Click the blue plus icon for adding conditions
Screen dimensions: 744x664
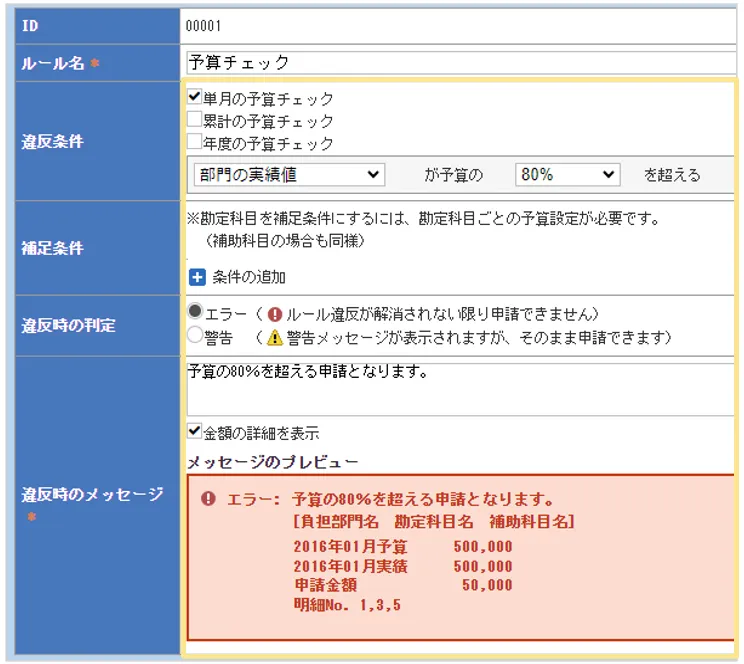point(196,277)
